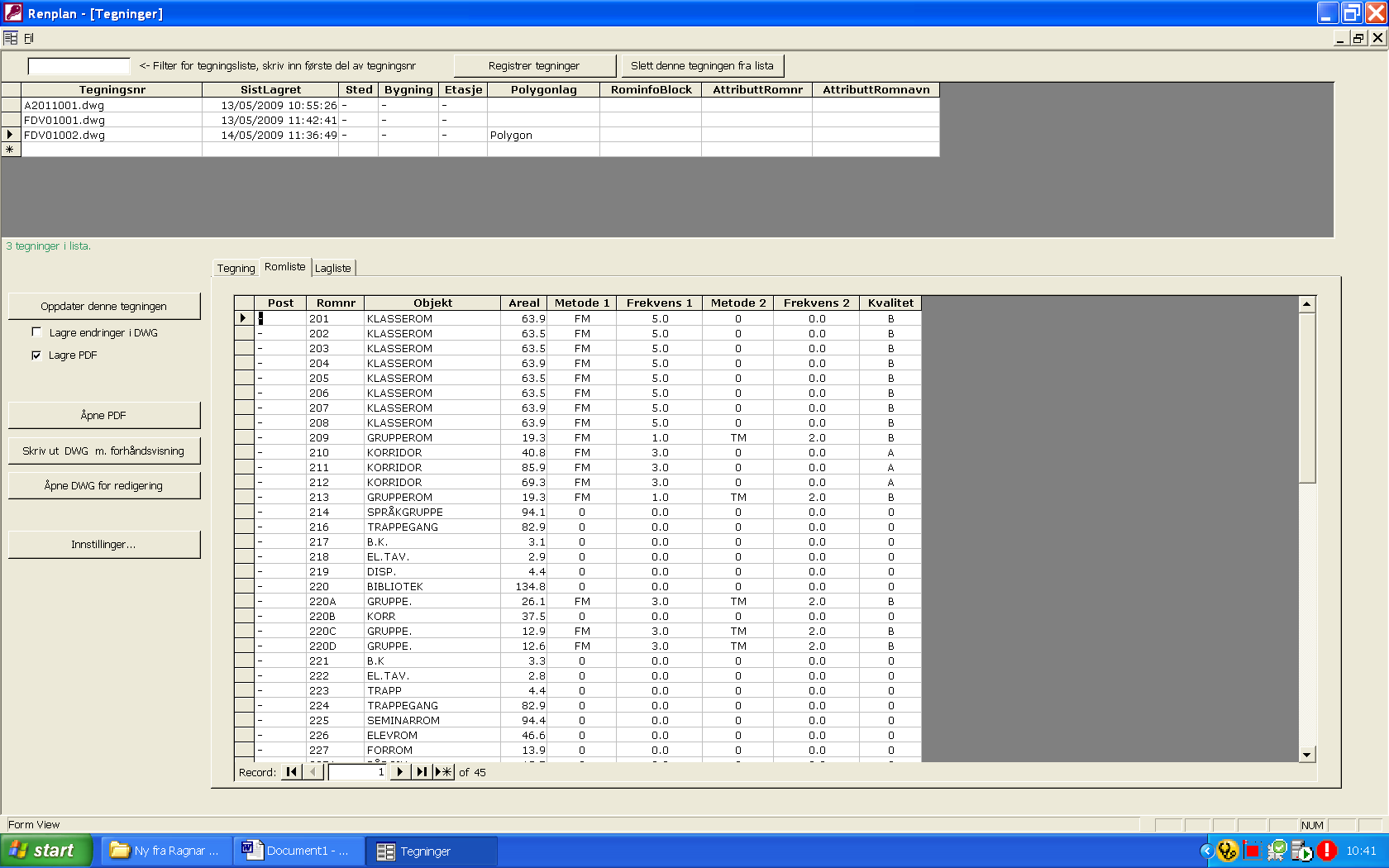The width and height of the screenshot is (1389, 868).
Task: Click the 85.9 areal cell for room 211
Action: [x=524, y=467]
